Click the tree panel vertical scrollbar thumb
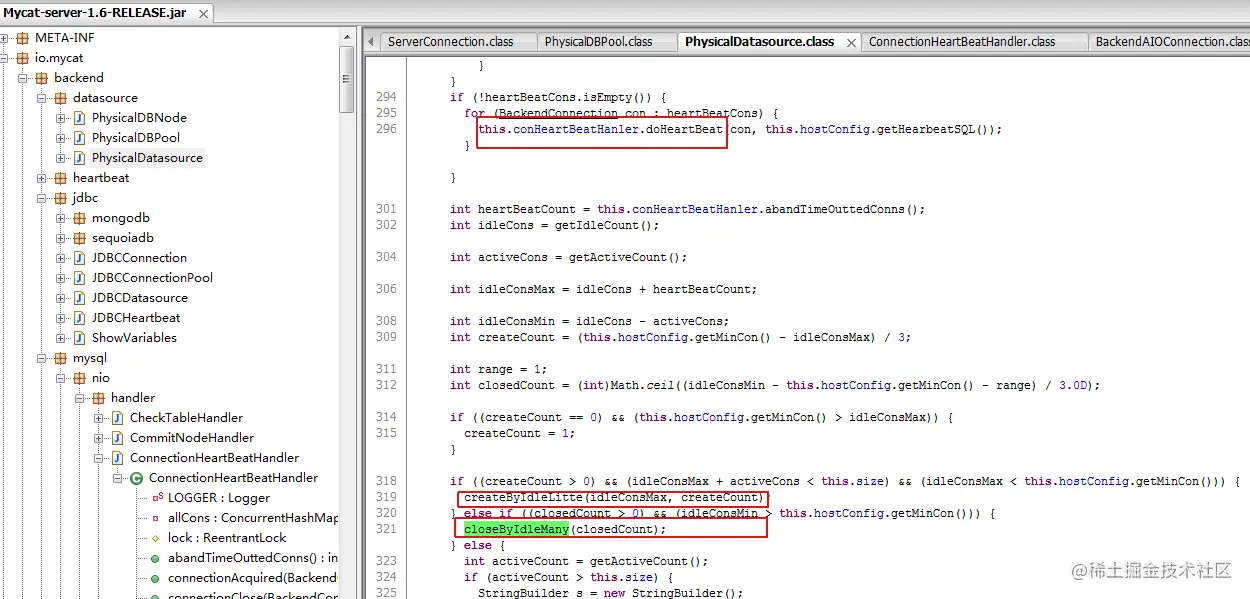The image size is (1250, 599). pyautogui.click(x=346, y=79)
